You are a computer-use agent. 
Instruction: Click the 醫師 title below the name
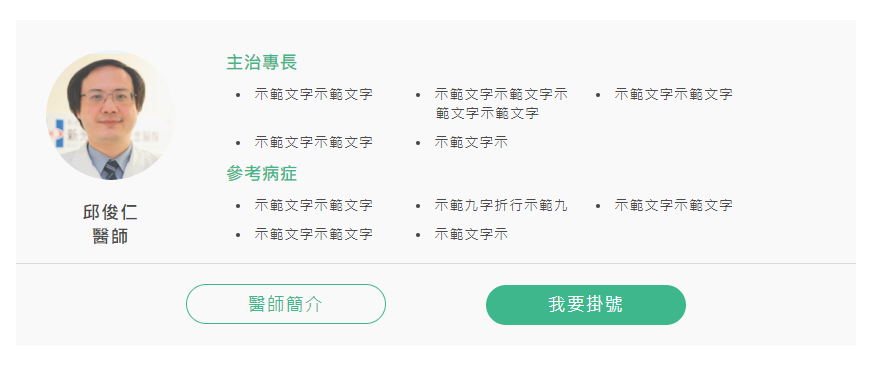[111, 236]
